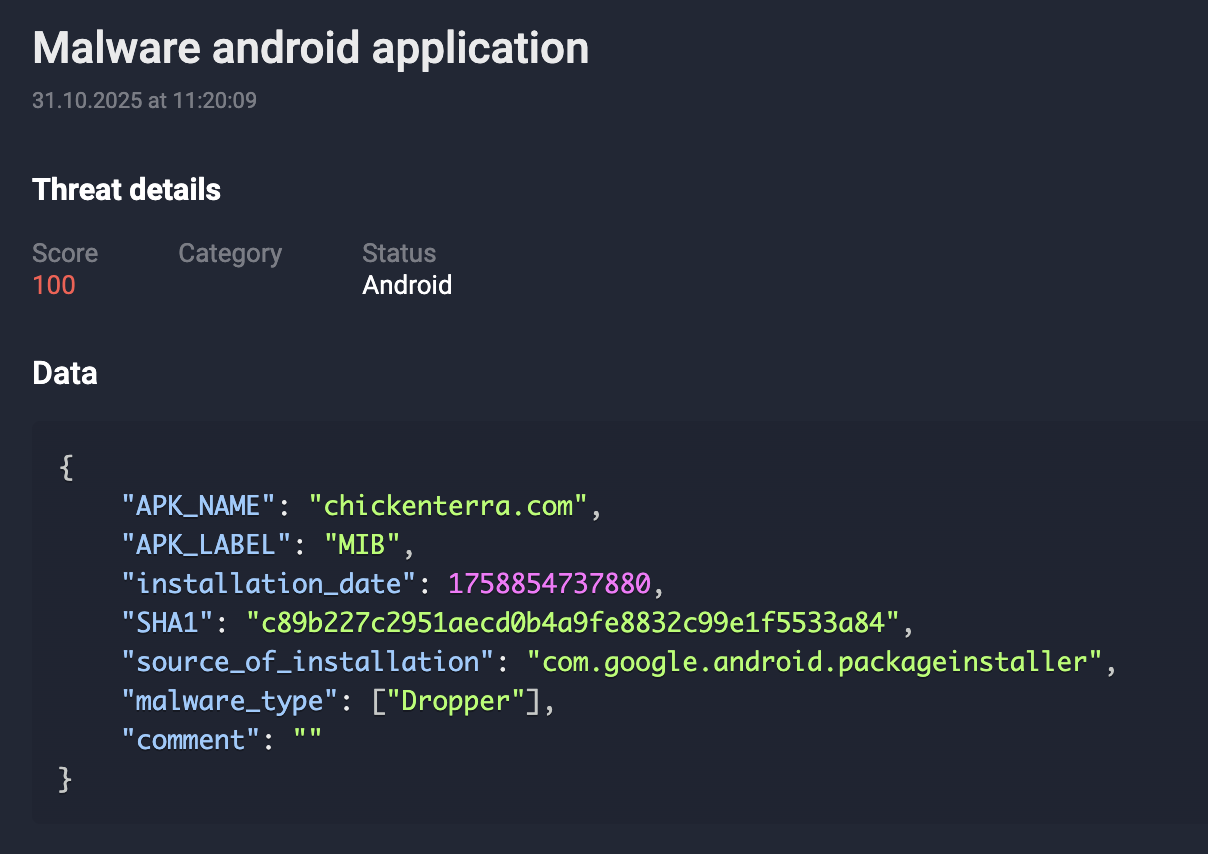Click the "Data" section heading

pyautogui.click(x=65, y=374)
